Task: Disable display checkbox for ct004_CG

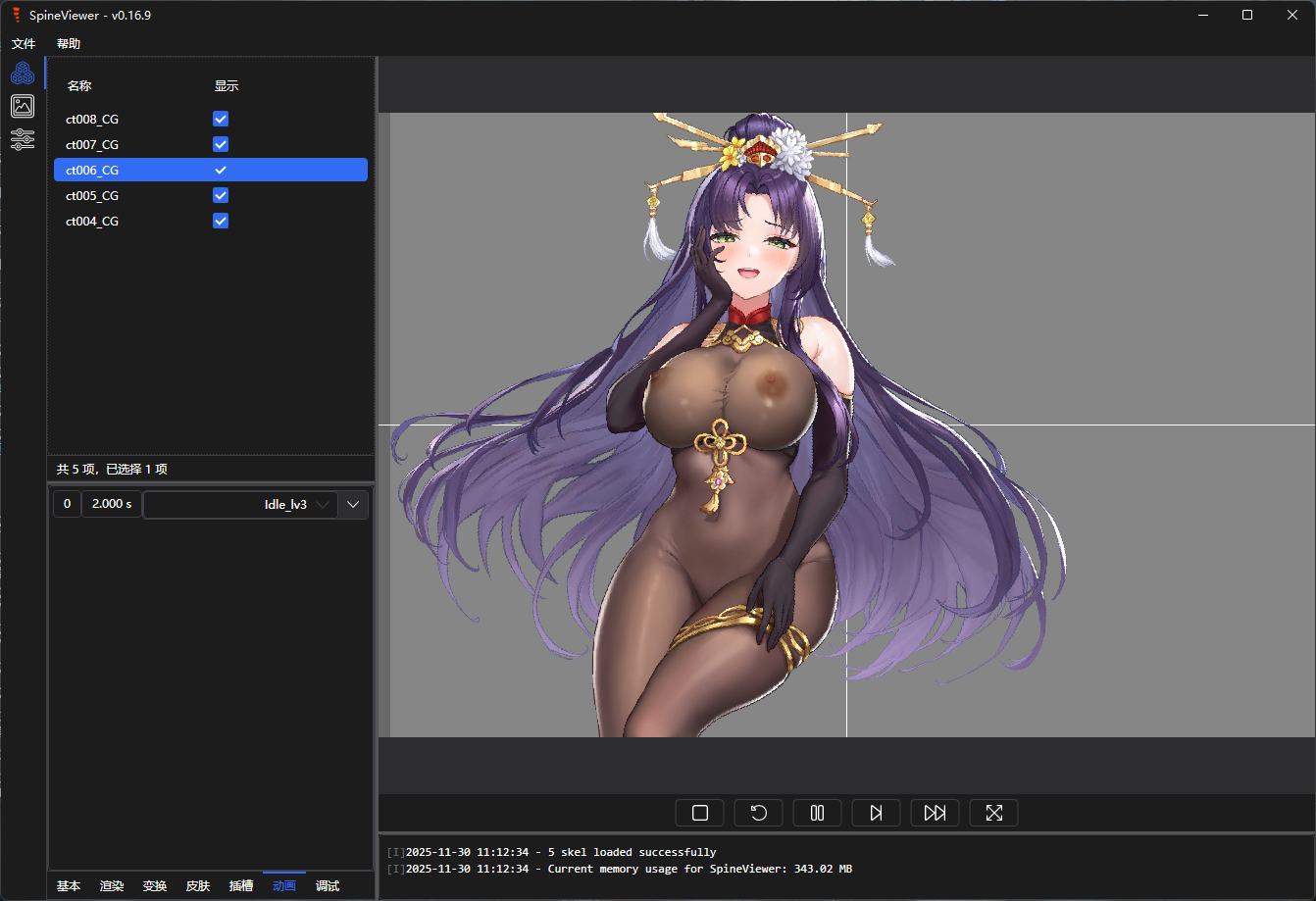Action: 221,221
